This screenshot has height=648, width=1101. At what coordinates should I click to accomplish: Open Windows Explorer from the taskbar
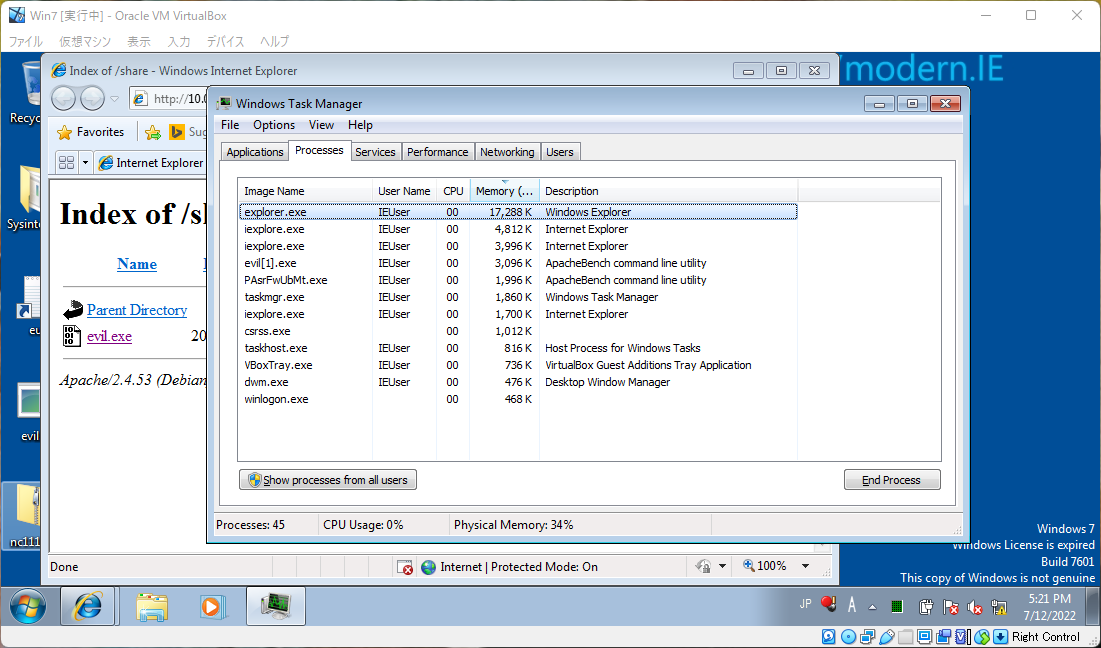152,607
